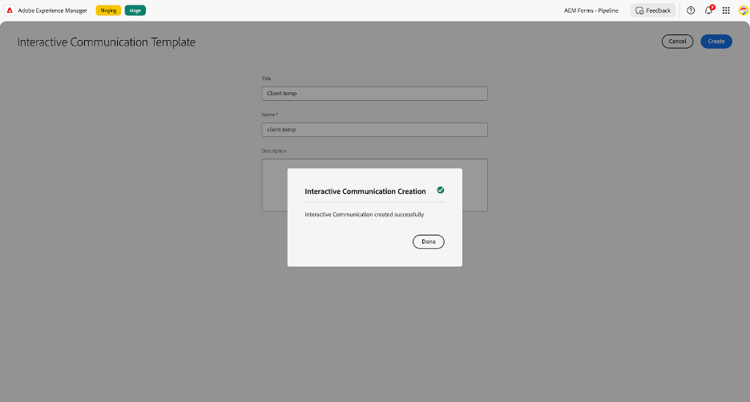Focus the Name field containing client-temp

pos(375,130)
